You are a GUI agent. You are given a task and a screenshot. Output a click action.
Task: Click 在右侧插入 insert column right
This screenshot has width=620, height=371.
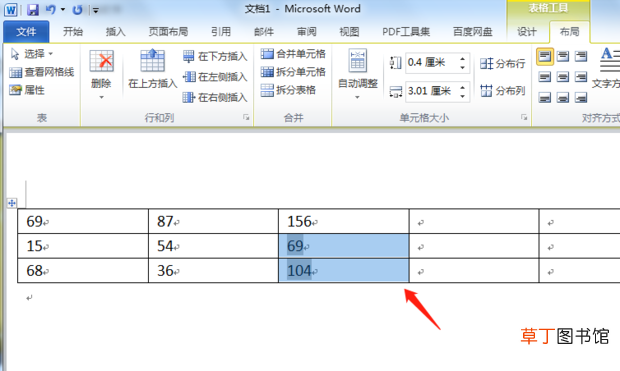coord(215,97)
